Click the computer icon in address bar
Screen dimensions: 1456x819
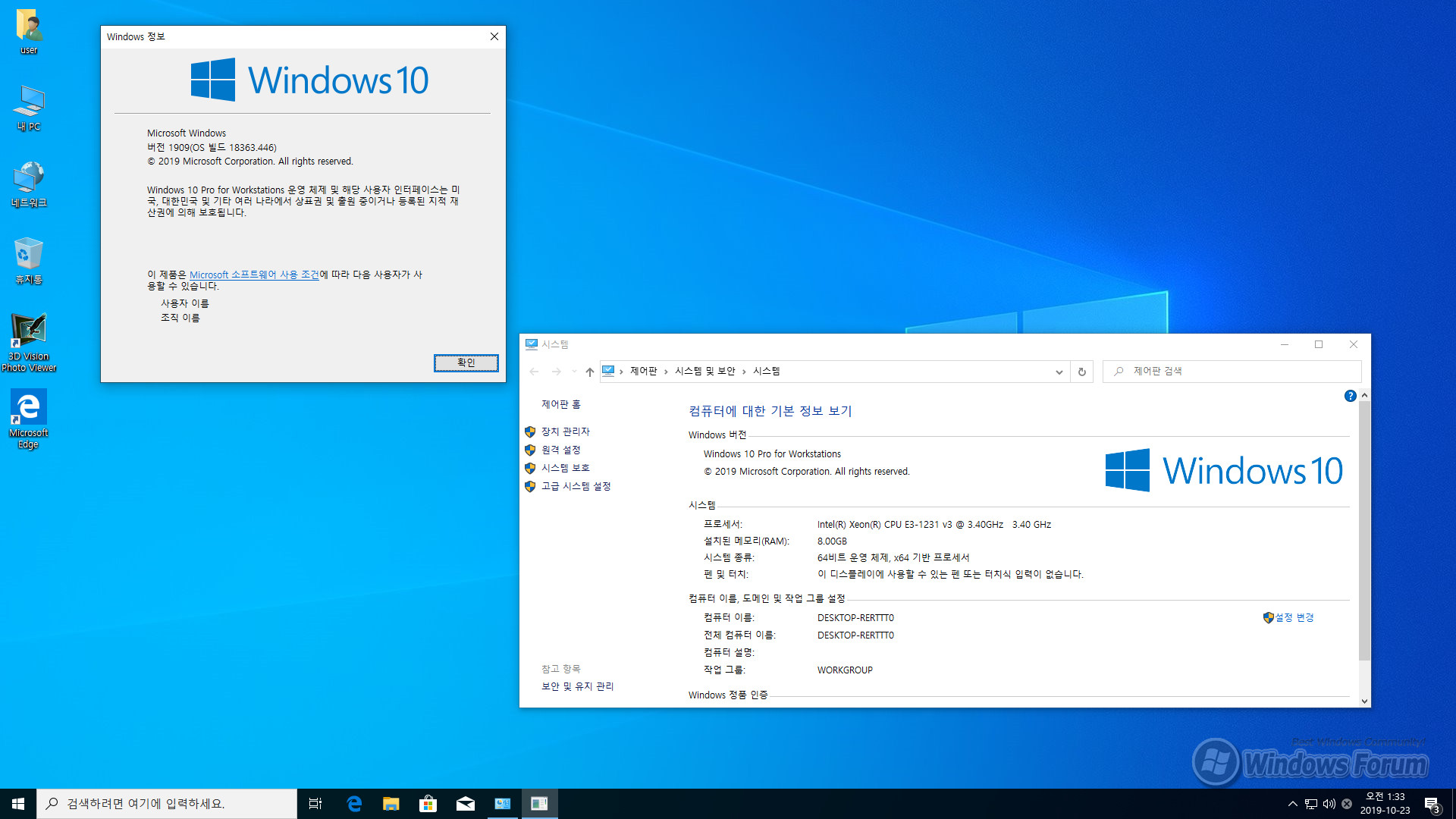point(608,371)
